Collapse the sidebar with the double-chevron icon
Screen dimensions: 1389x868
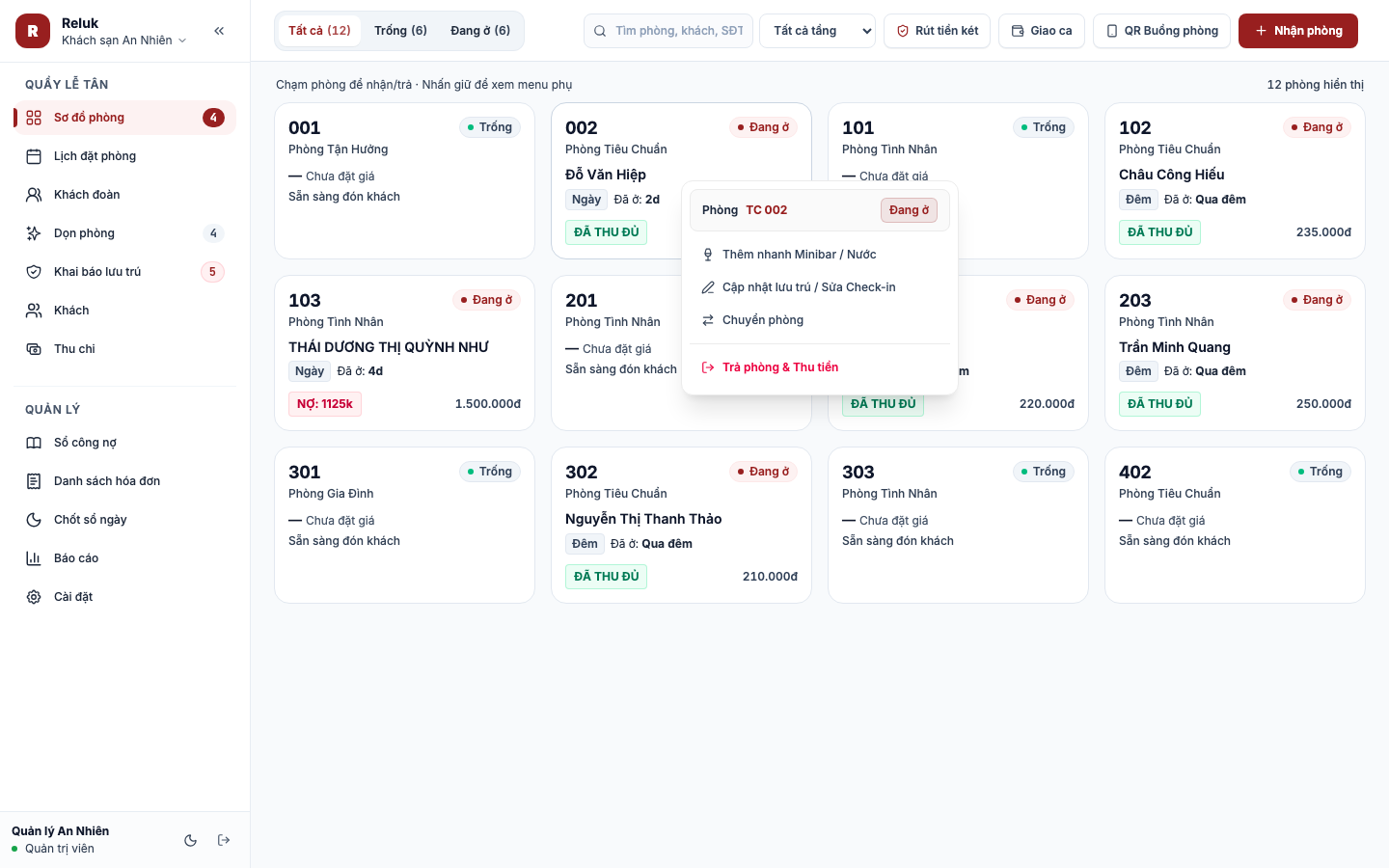(x=219, y=31)
